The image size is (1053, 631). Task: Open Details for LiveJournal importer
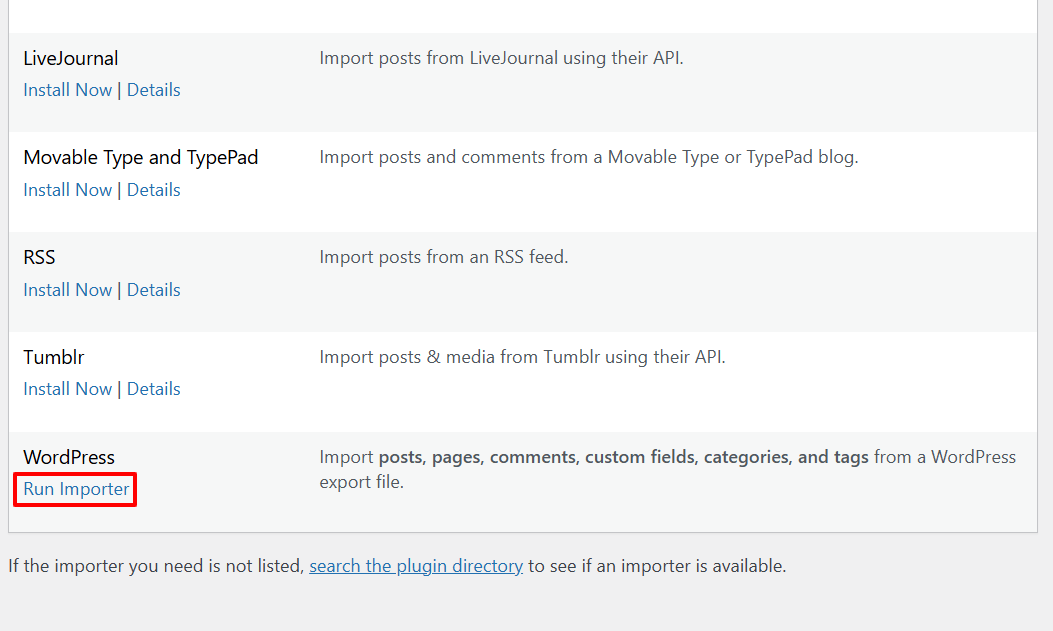153,90
